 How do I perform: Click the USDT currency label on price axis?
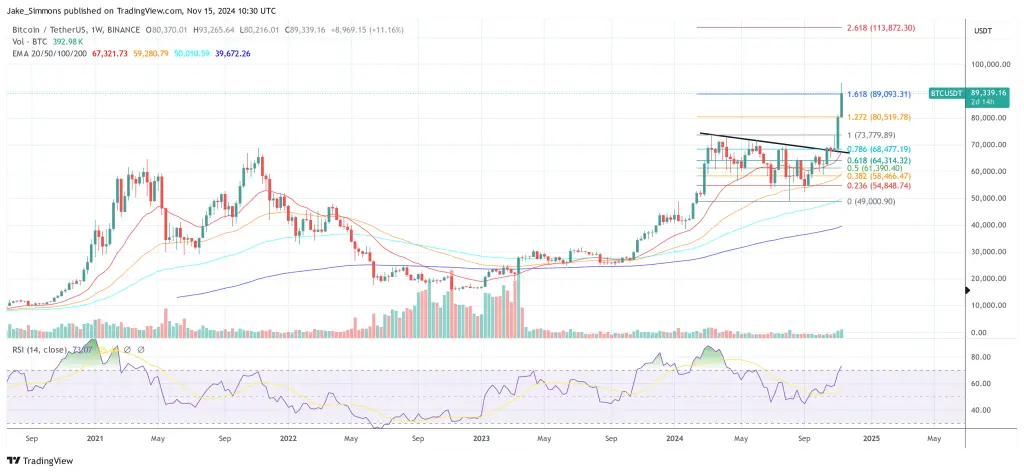pyautogui.click(x=983, y=31)
